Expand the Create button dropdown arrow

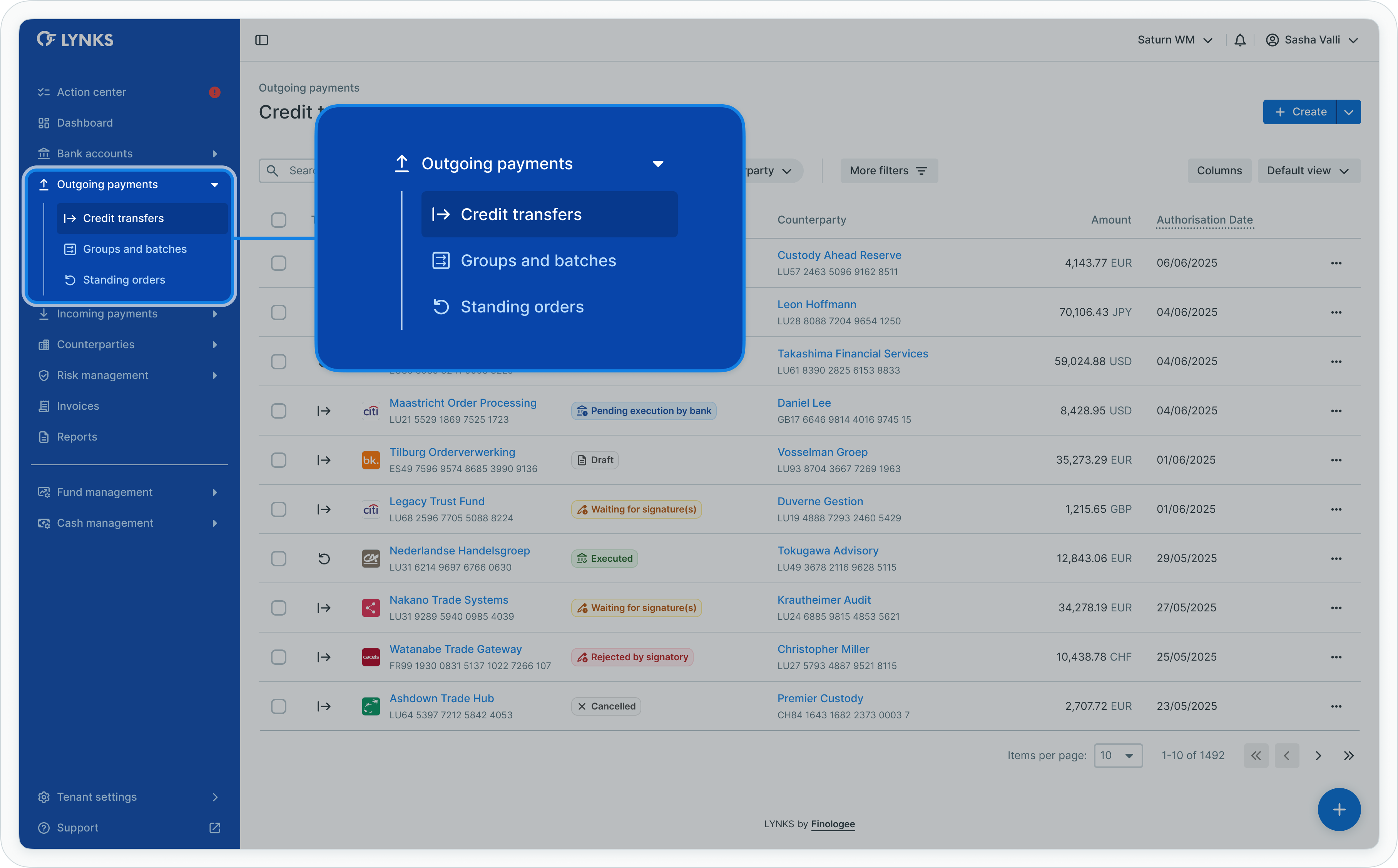(x=1349, y=112)
